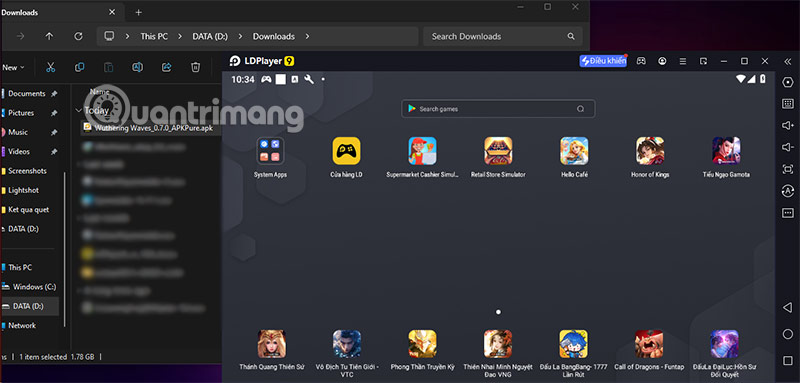Click the Android Back button
800x383 pixels.
pyautogui.click(x=788, y=307)
